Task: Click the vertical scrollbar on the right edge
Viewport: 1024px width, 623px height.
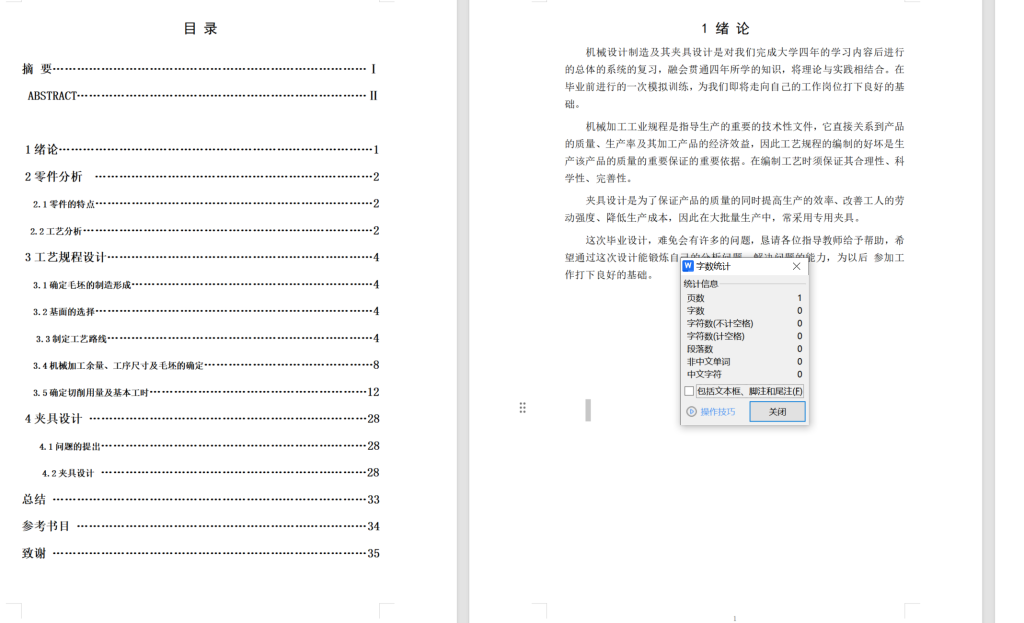Action: pyautogui.click(x=988, y=300)
